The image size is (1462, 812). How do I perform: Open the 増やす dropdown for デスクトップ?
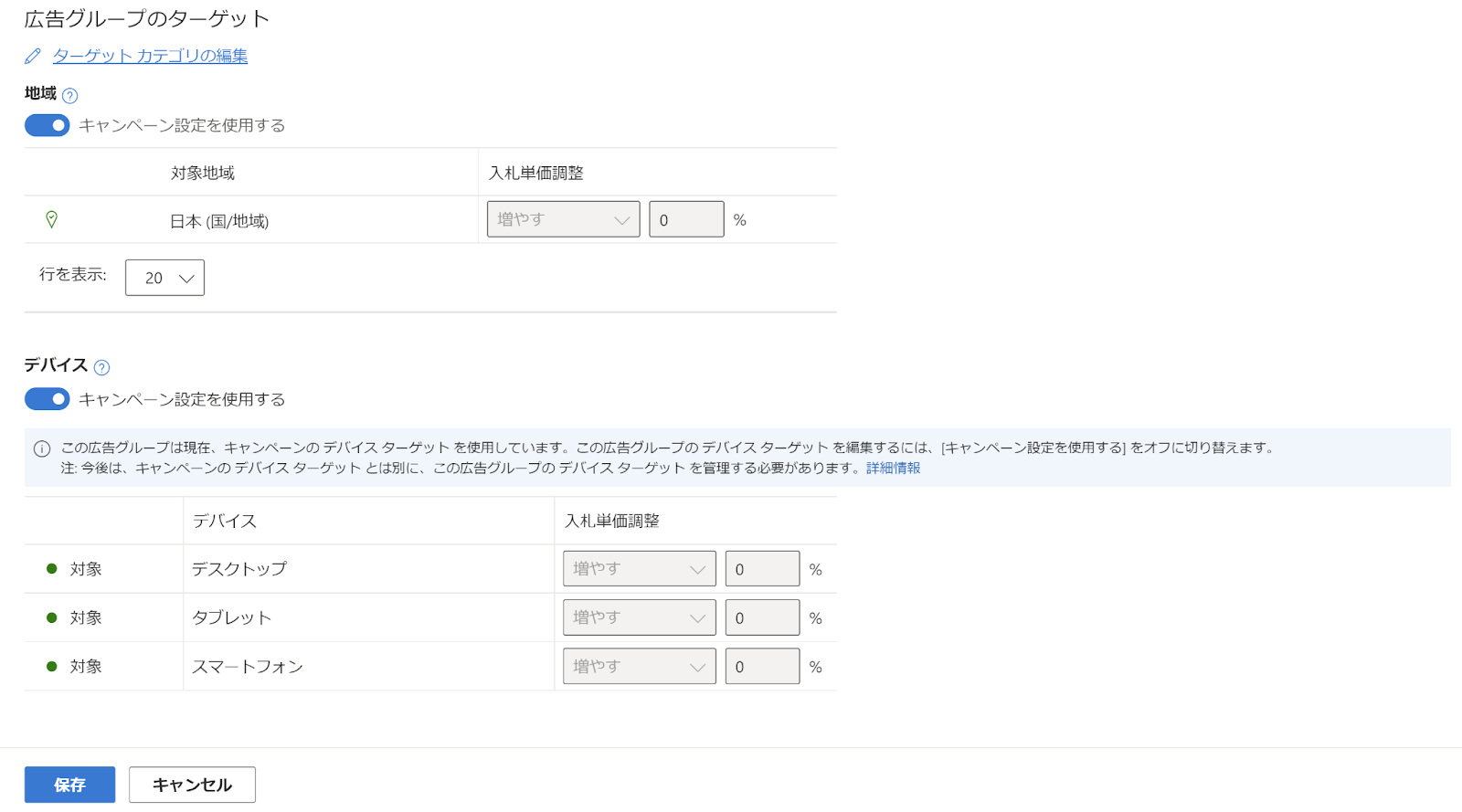point(639,568)
